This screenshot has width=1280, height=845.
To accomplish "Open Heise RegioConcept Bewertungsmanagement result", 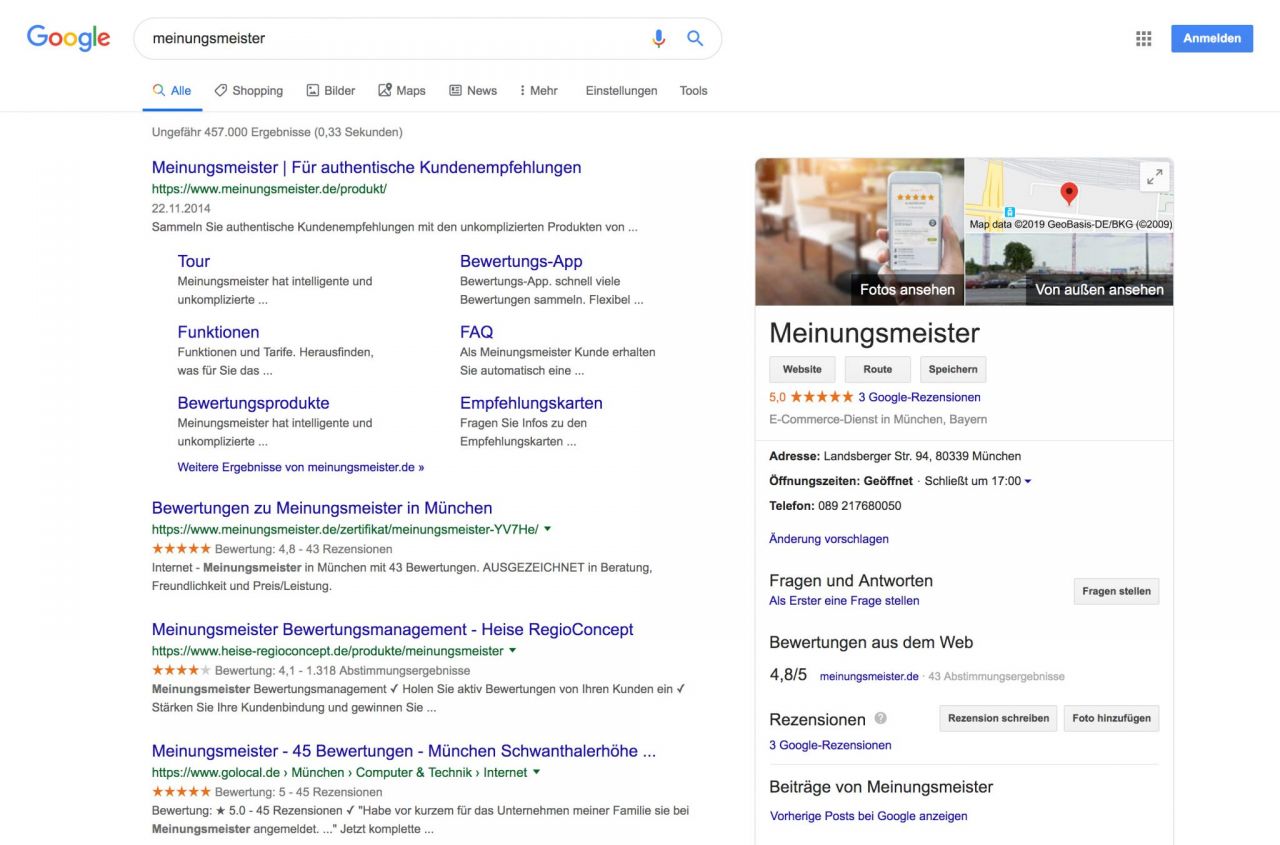I will click(x=392, y=630).
